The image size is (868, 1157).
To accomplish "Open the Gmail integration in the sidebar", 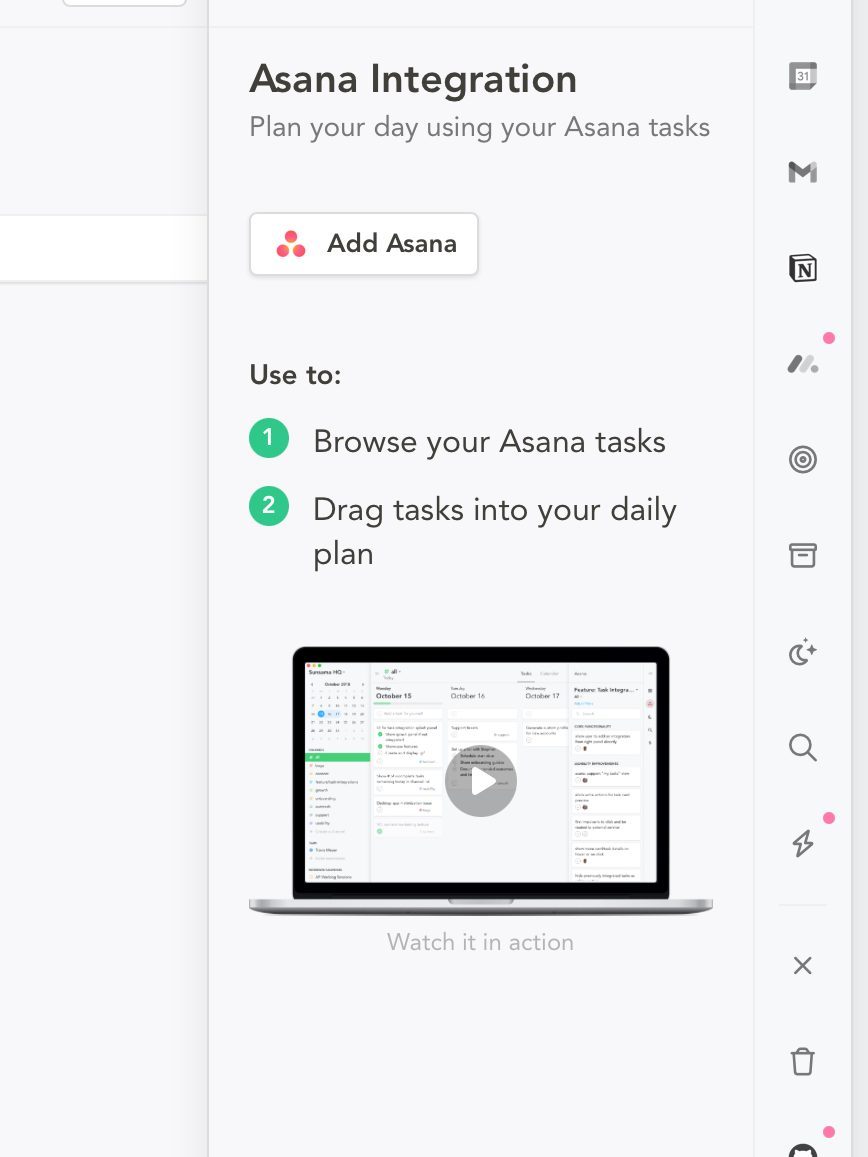I will (802, 172).
